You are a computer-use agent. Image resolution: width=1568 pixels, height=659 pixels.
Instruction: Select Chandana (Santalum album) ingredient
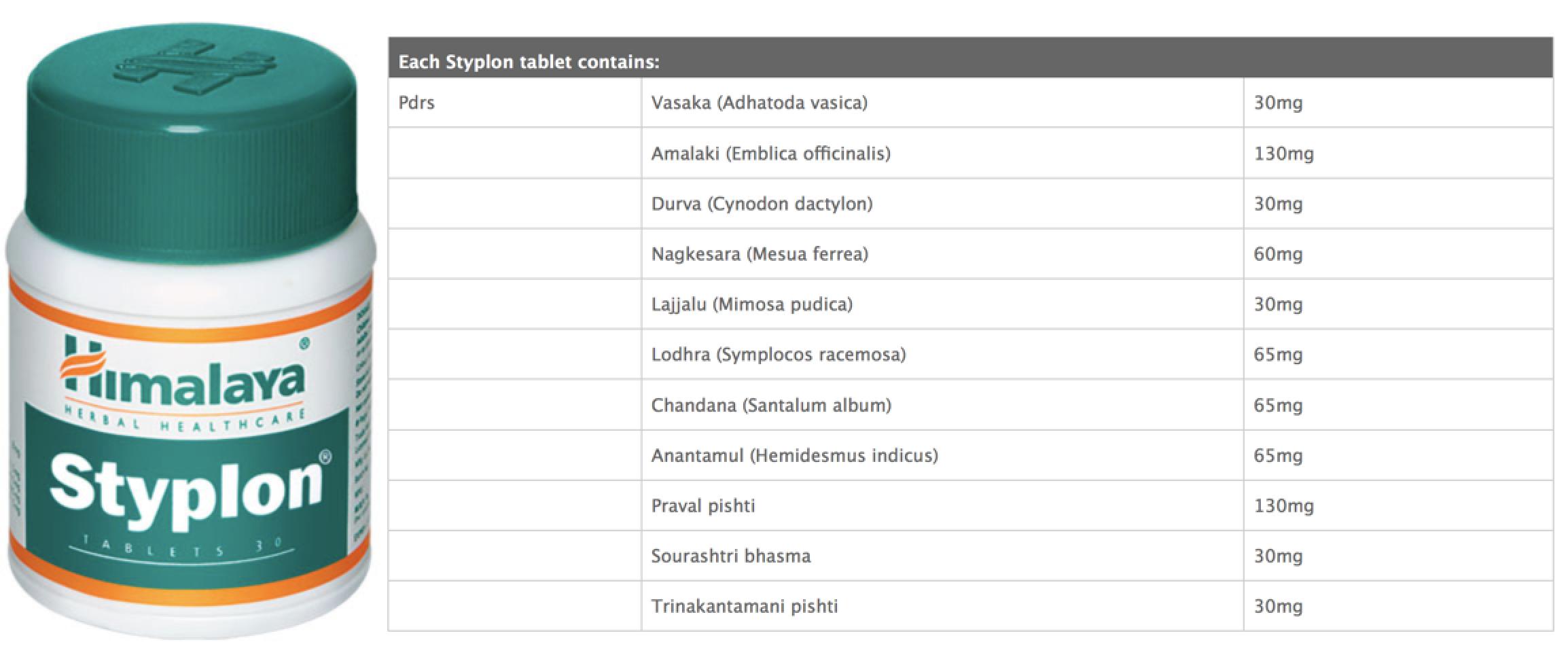coord(772,406)
